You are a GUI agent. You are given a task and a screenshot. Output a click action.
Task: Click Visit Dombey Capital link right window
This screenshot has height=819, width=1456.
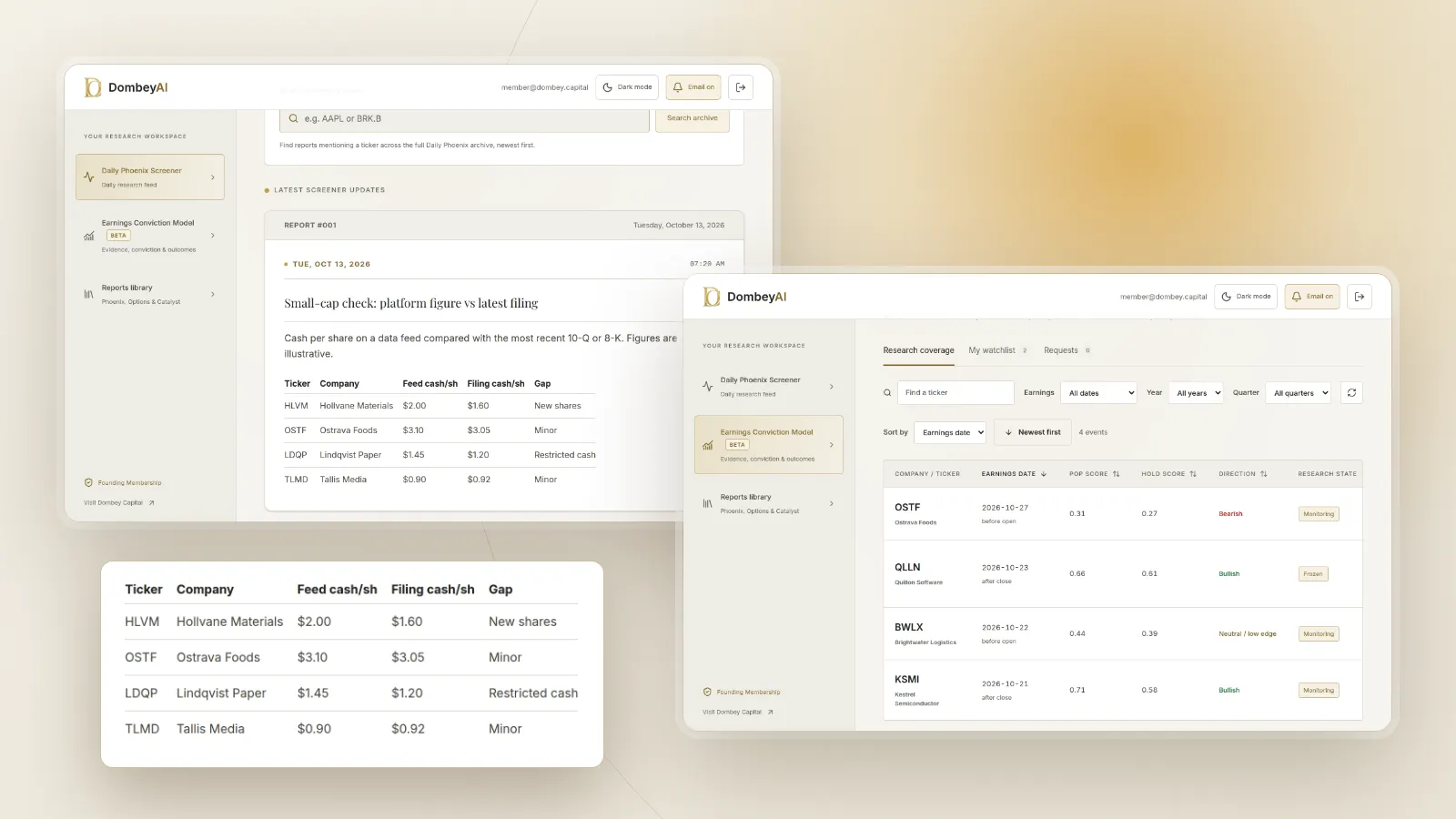[x=738, y=712]
